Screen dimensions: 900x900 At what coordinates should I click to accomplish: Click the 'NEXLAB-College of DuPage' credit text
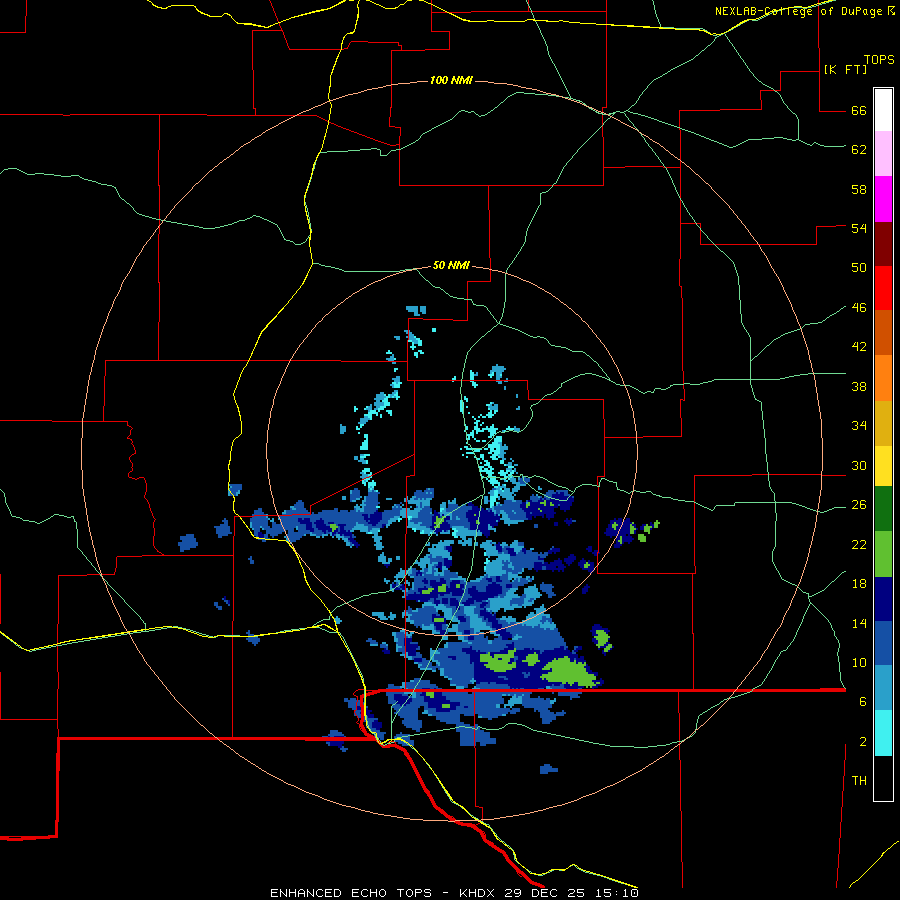(x=798, y=11)
